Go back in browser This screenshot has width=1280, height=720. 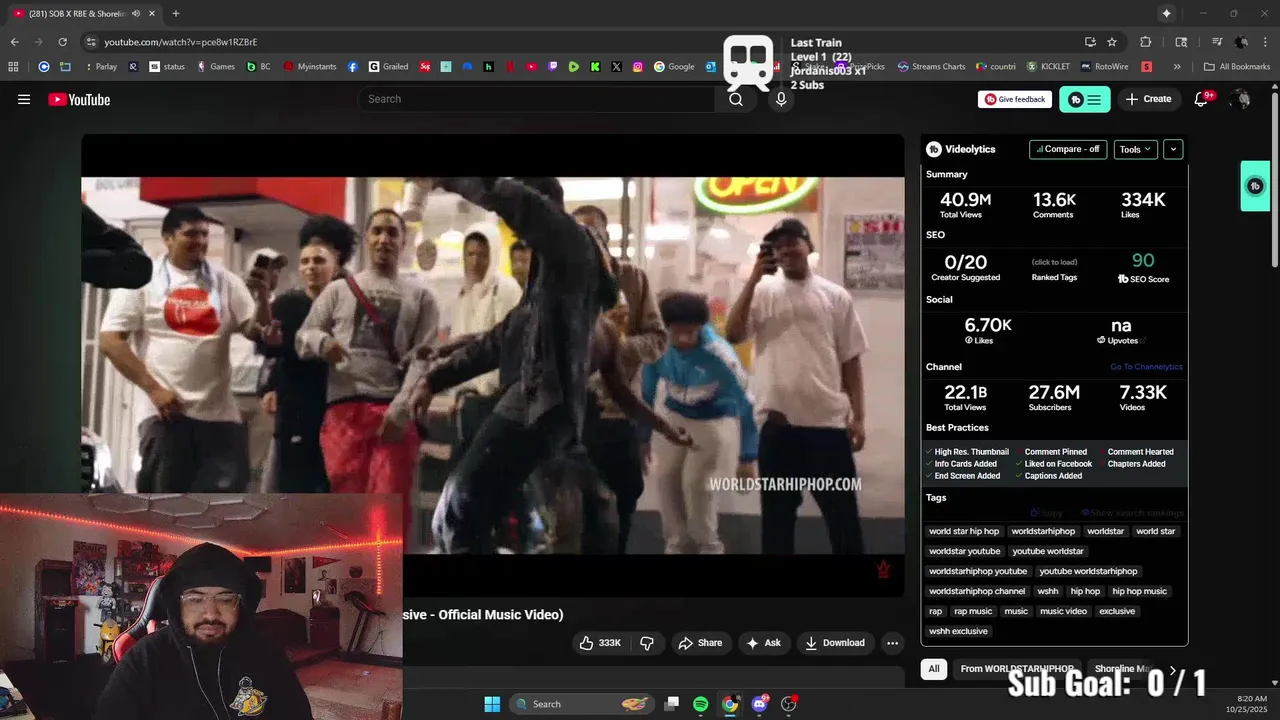(x=14, y=42)
